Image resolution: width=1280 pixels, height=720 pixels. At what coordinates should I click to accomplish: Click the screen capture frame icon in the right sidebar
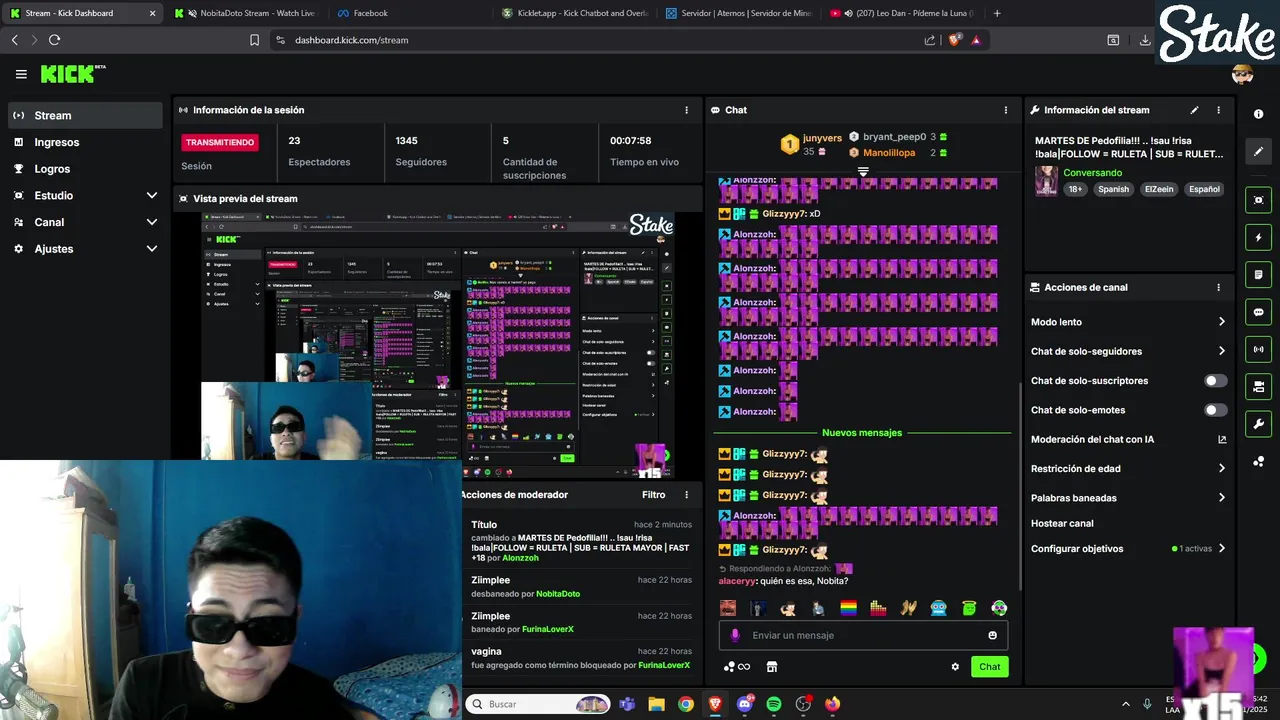(x=1258, y=200)
